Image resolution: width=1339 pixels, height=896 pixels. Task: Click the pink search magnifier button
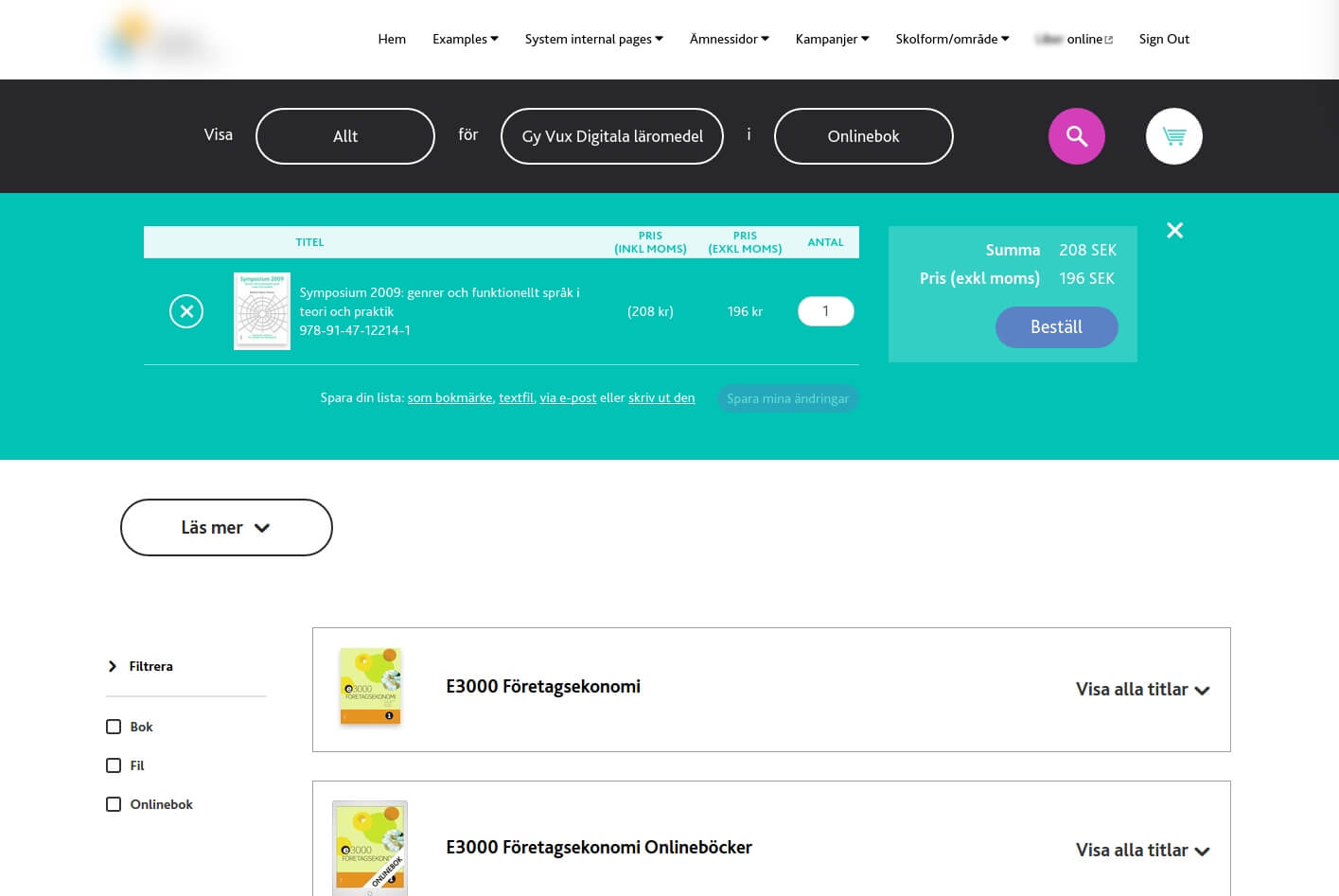1076,136
